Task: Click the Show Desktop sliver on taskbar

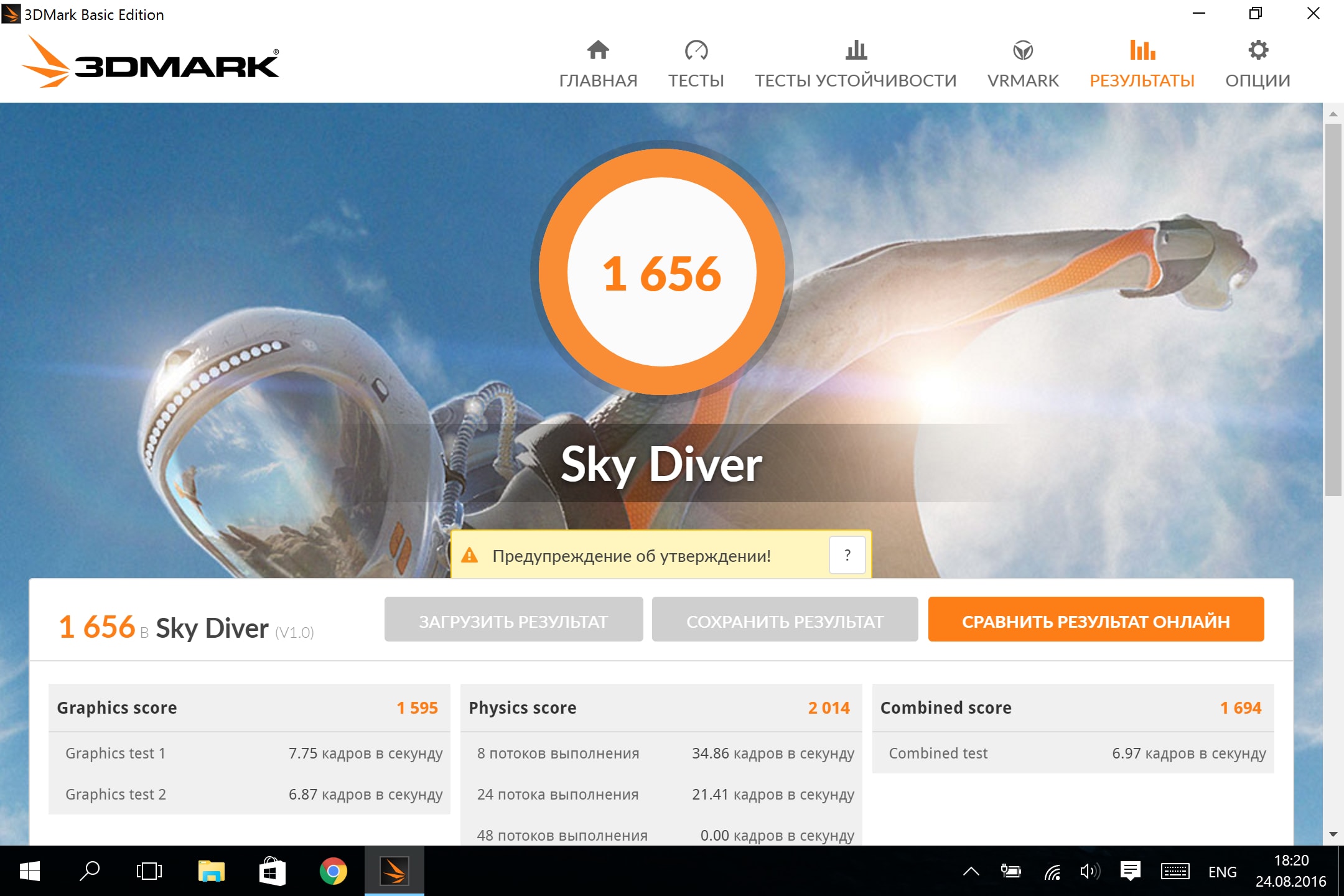Action: (1340, 871)
